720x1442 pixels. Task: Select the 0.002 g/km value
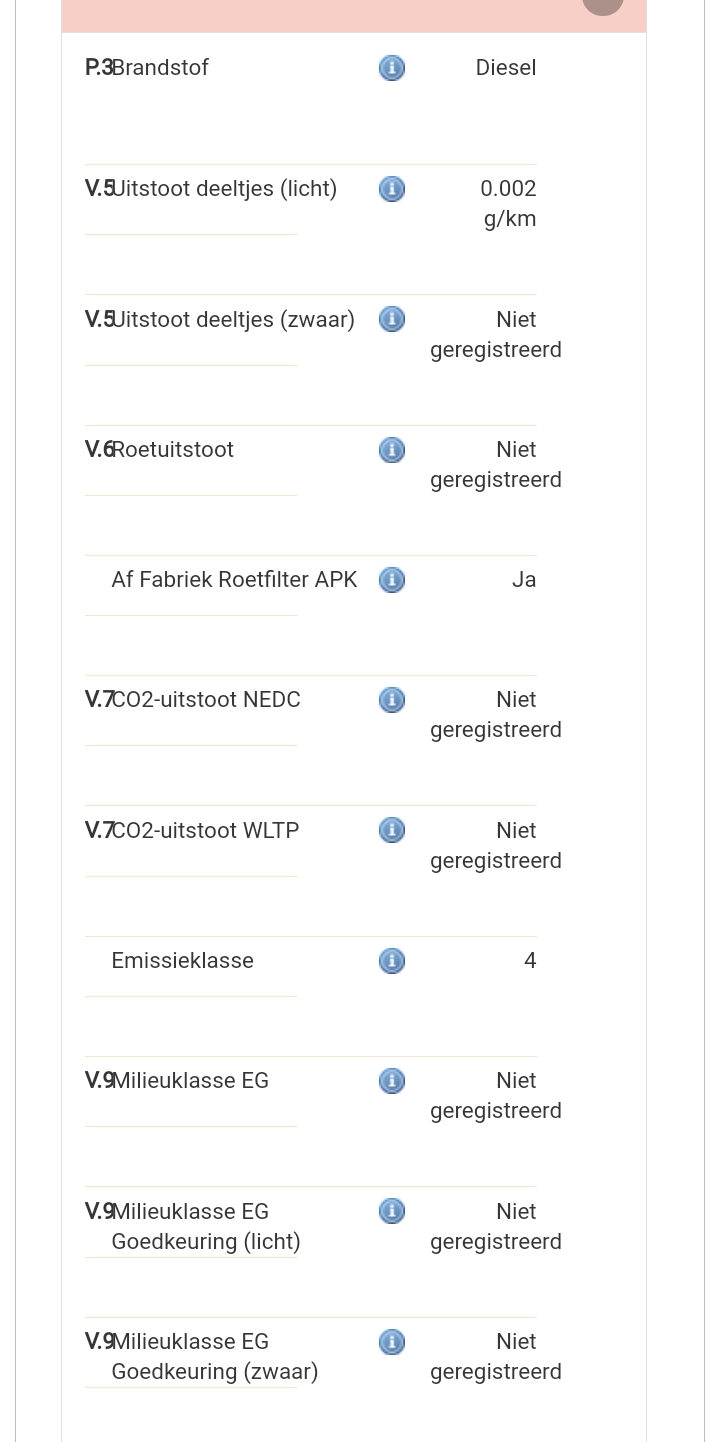[x=509, y=204]
